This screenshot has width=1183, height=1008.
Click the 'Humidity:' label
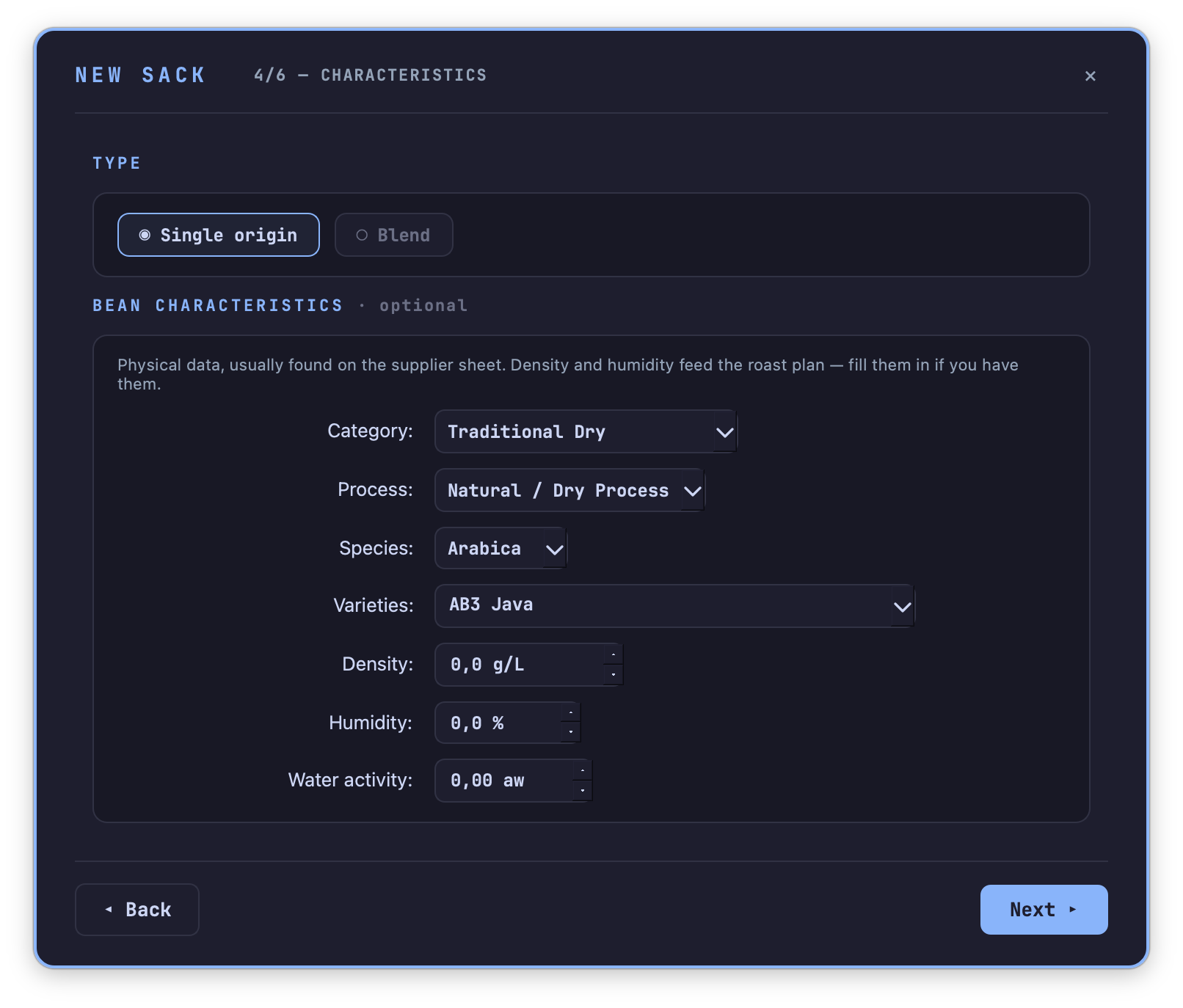click(371, 723)
